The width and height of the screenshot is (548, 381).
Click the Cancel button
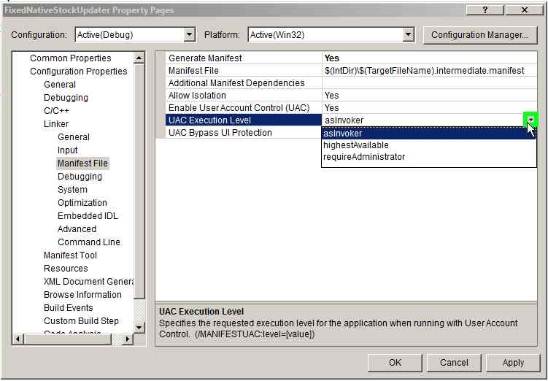[x=454, y=362]
